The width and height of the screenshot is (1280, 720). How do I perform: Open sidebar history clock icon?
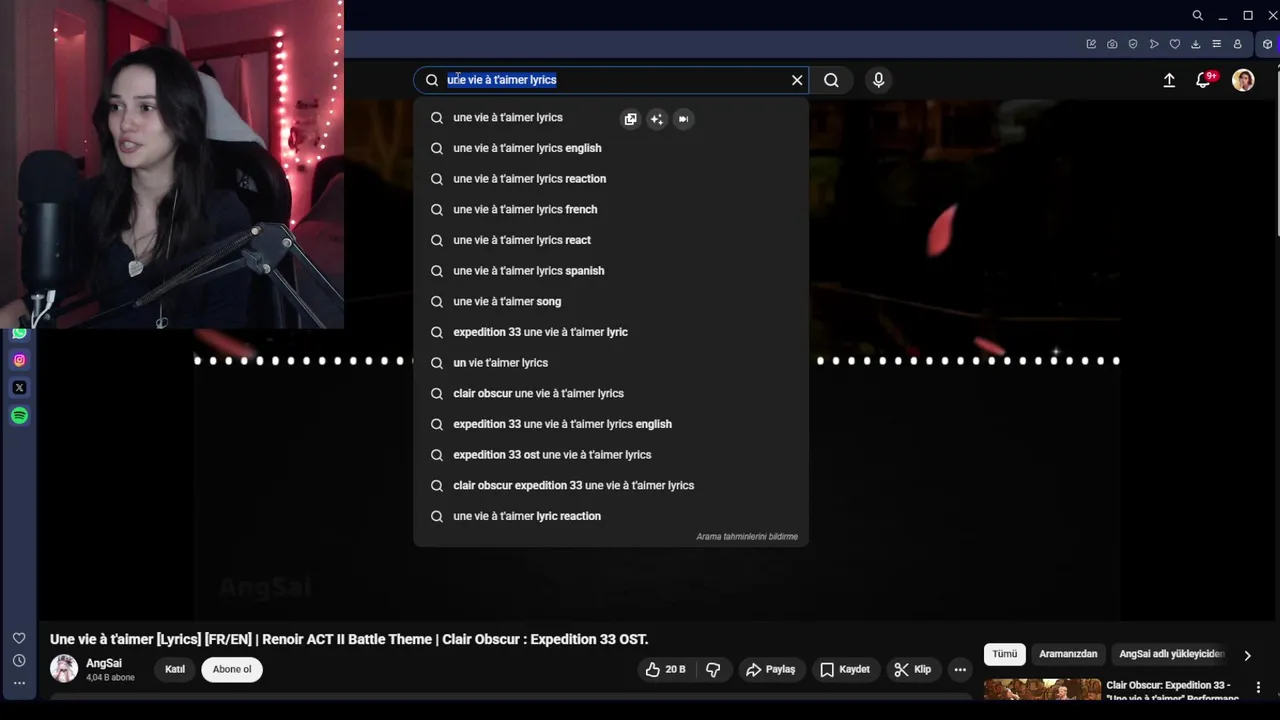pos(19,661)
